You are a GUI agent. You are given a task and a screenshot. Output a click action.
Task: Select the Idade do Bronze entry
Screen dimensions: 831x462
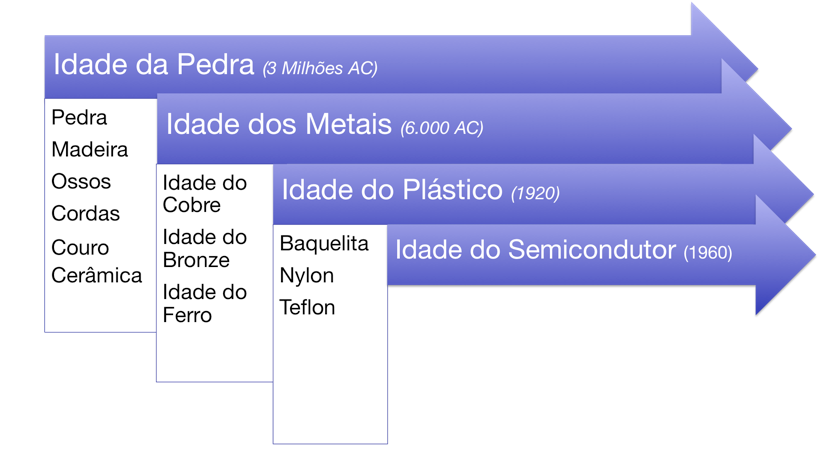(205, 248)
